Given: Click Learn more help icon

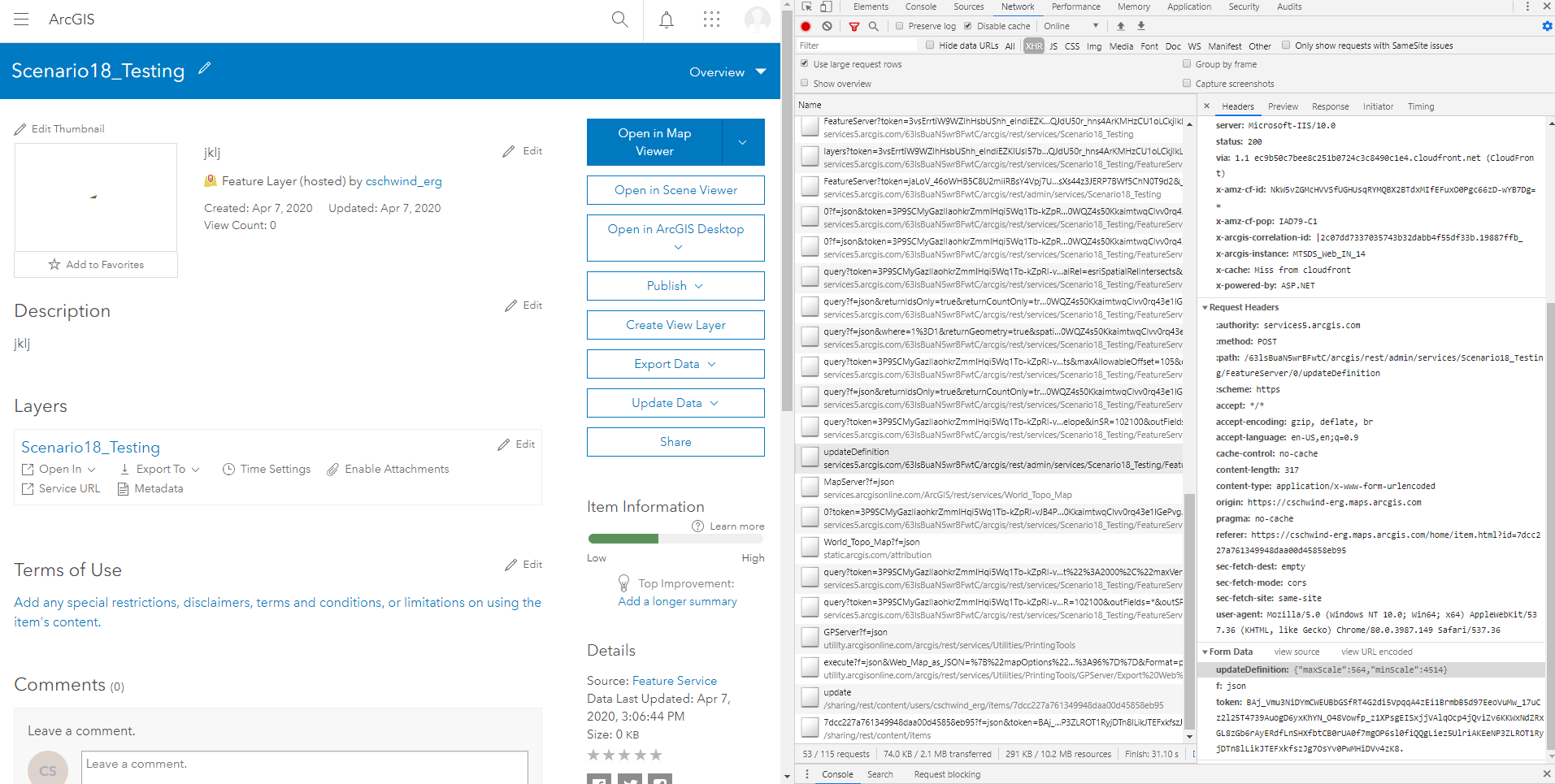Looking at the screenshot, I should pyautogui.click(x=697, y=526).
